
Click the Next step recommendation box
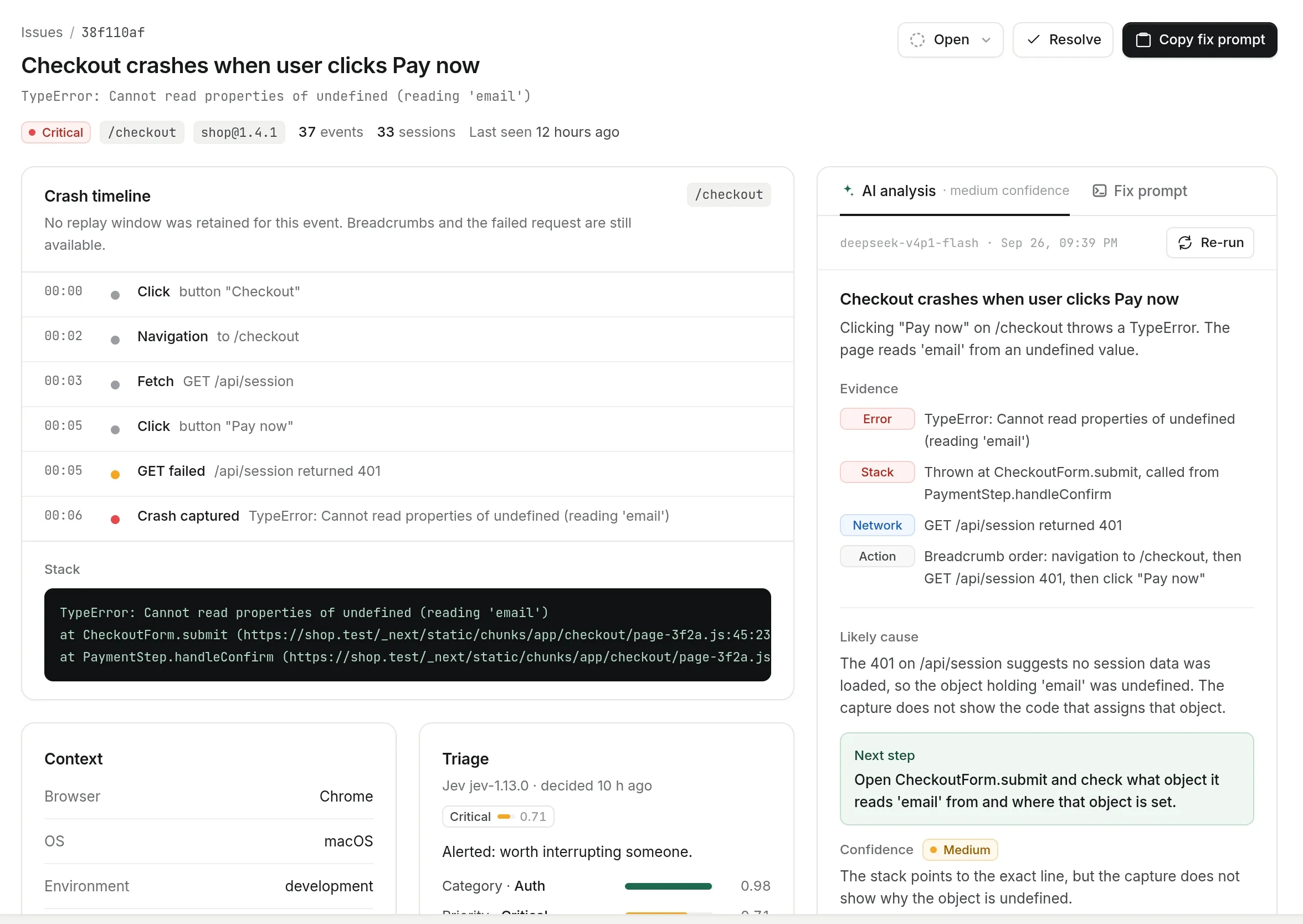pos(1046,779)
